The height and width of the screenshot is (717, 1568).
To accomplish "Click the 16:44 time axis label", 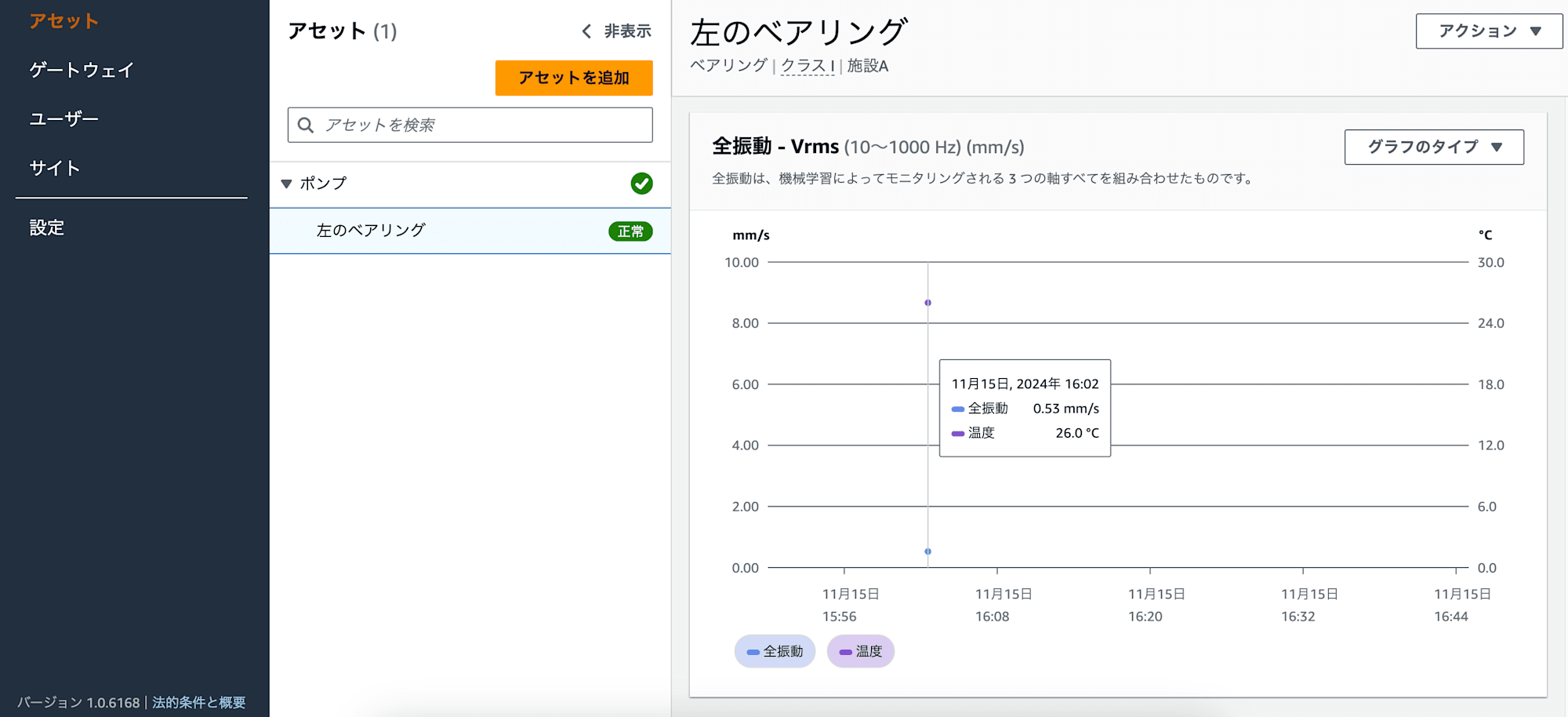I will (1450, 617).
